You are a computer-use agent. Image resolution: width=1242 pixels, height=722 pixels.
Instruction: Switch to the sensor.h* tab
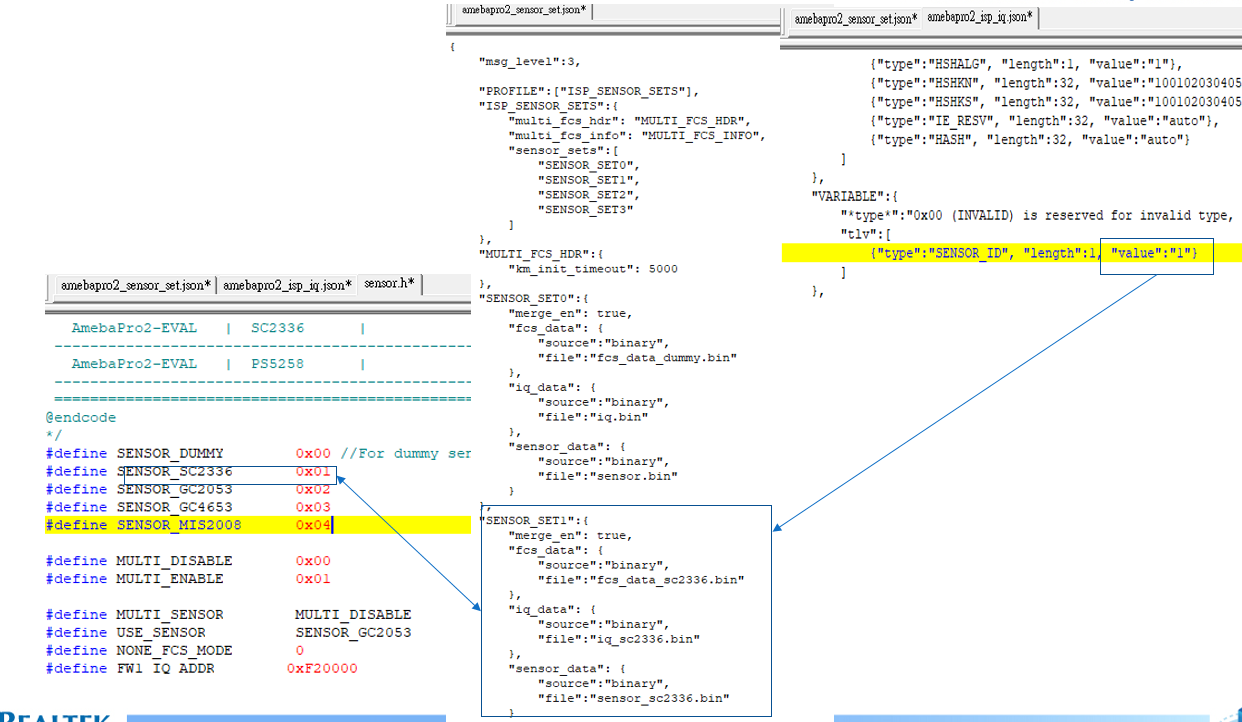390,285
